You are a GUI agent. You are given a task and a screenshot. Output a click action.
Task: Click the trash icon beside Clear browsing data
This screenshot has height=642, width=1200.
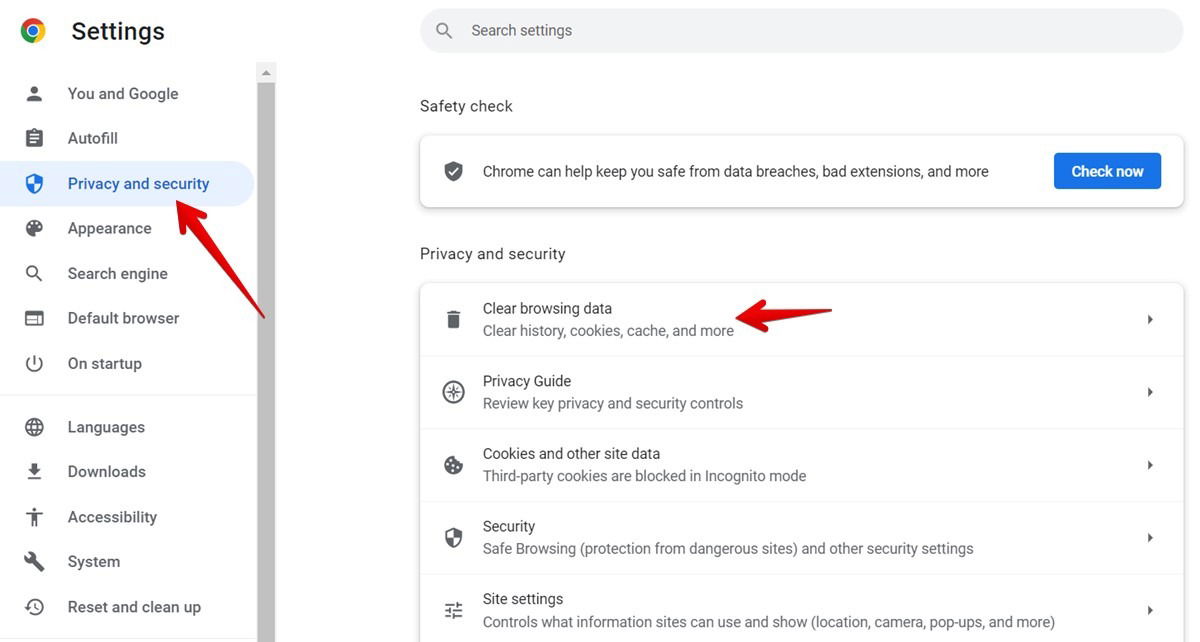pos(453,318)
